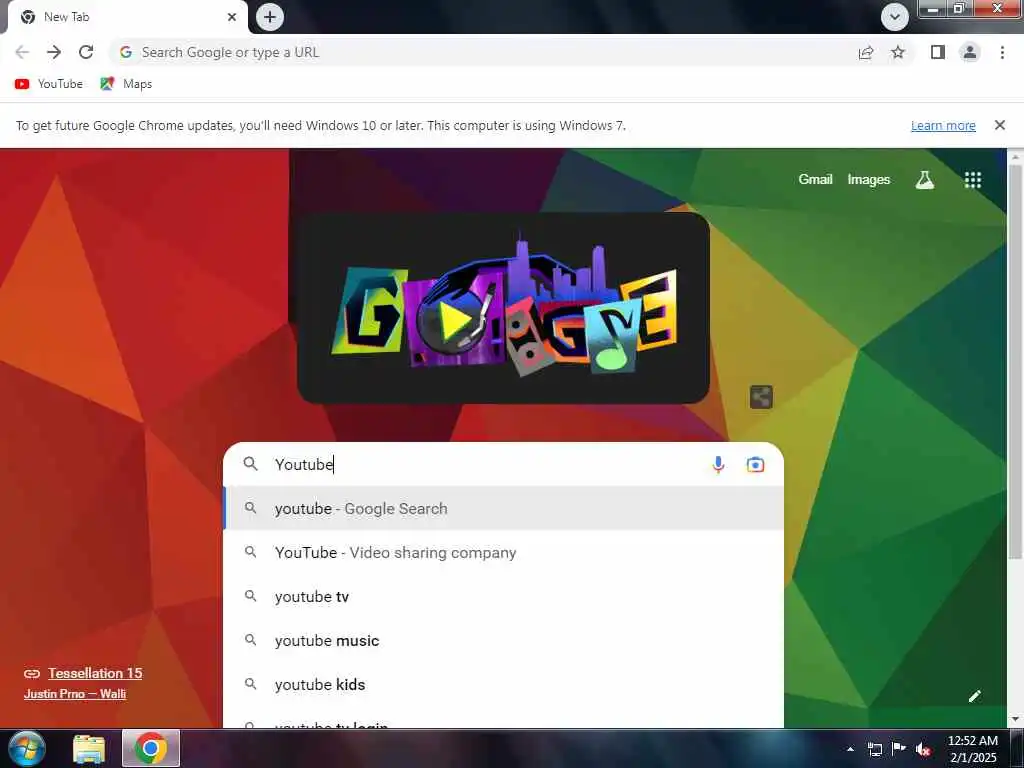Choose the 'youtube tv' suggestion
The height and width of the screenshot is (768, 1024).
504,596
